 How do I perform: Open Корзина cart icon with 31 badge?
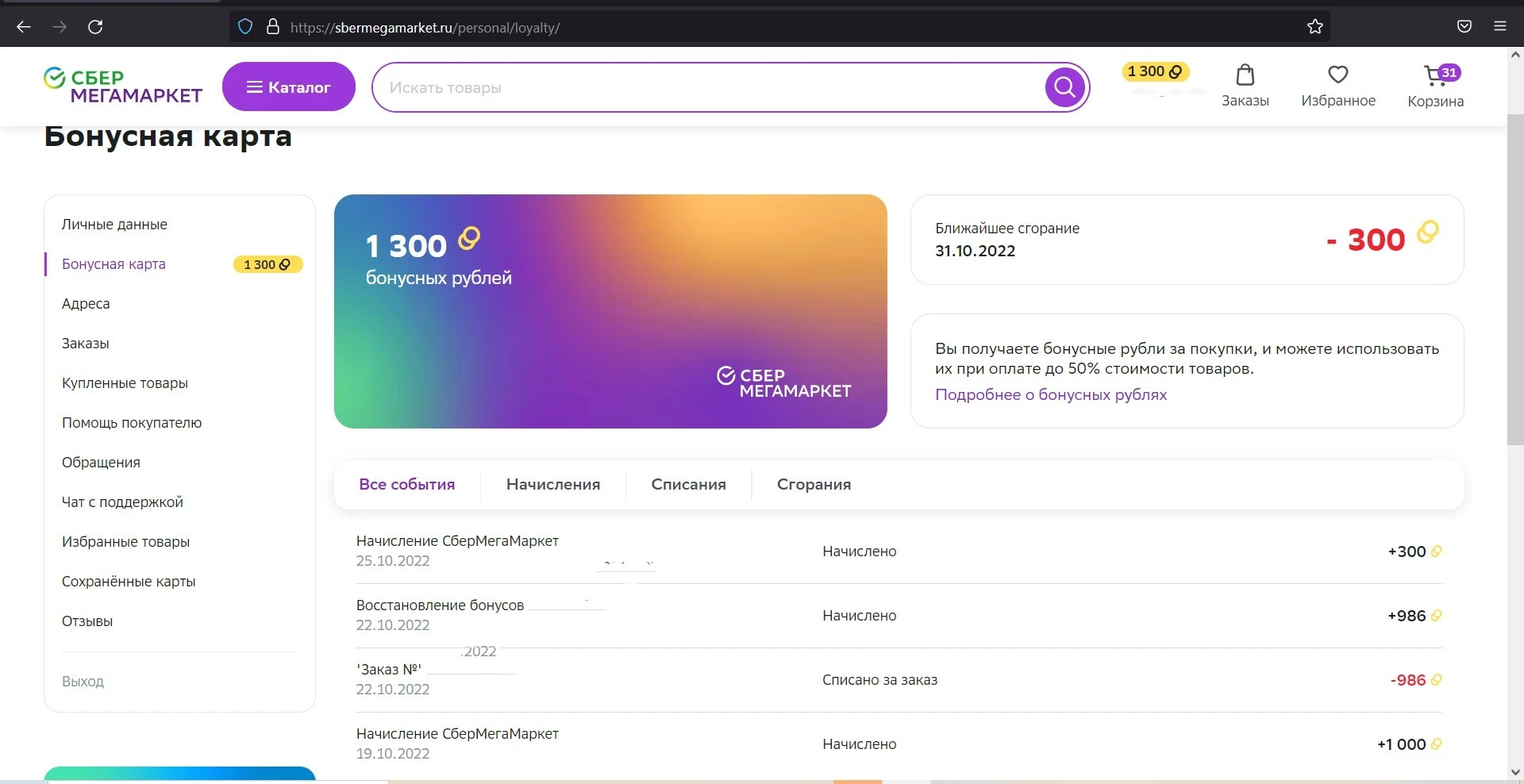pos(1436,86)
